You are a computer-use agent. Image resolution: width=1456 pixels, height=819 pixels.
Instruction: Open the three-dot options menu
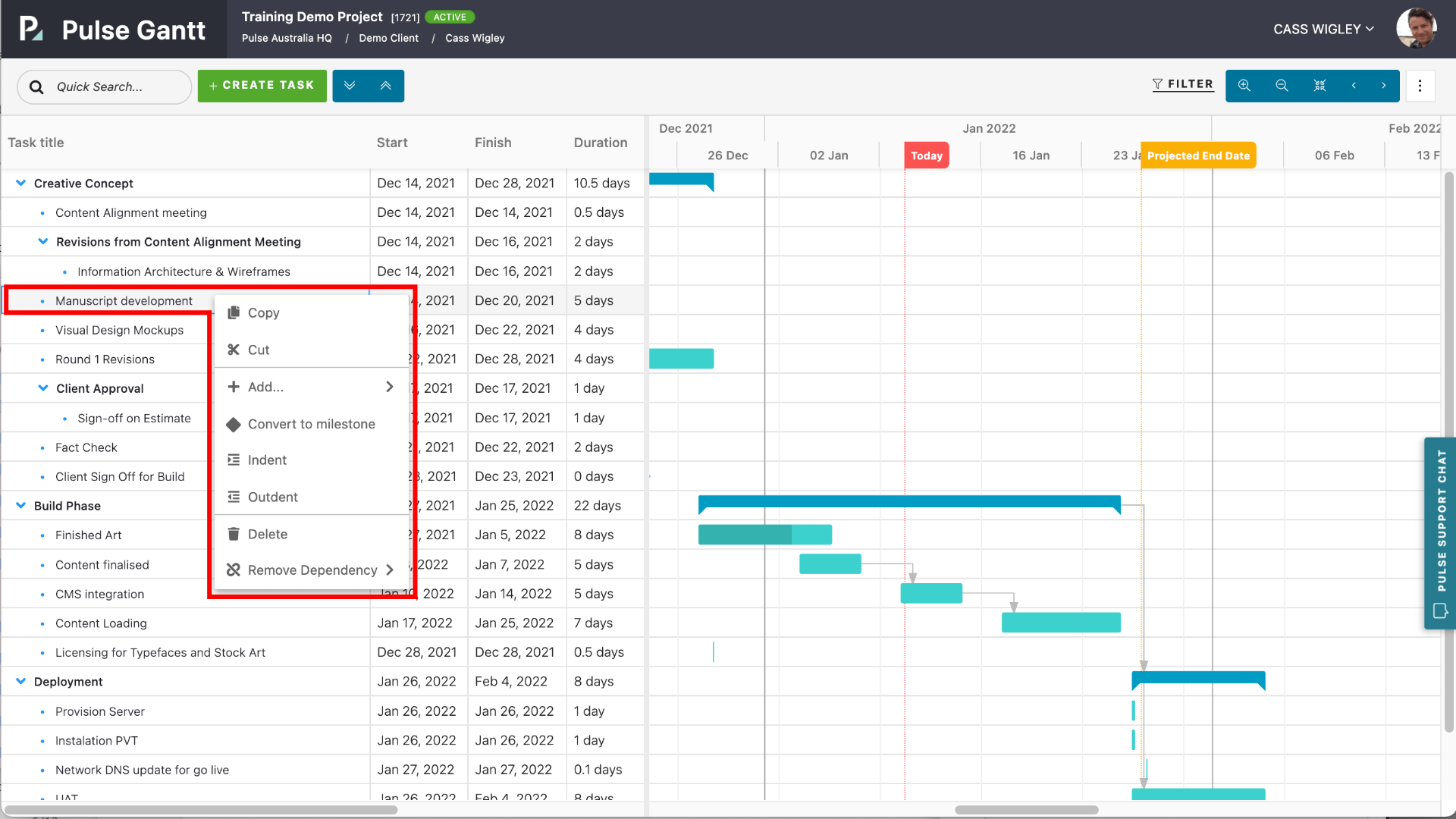tap(1420, 86)
